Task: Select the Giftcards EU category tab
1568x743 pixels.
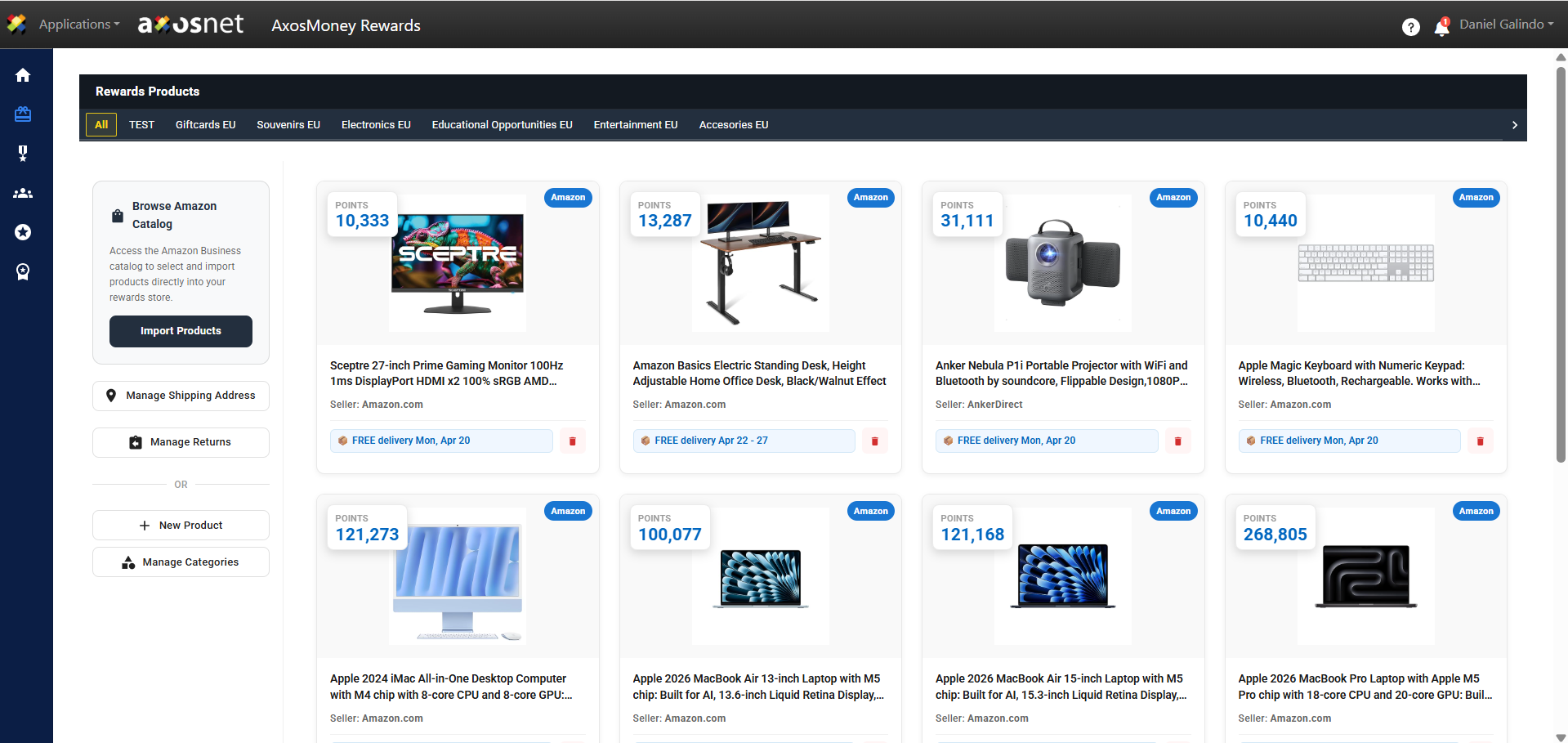Action: pyautogui.click(x=205, y=125)
